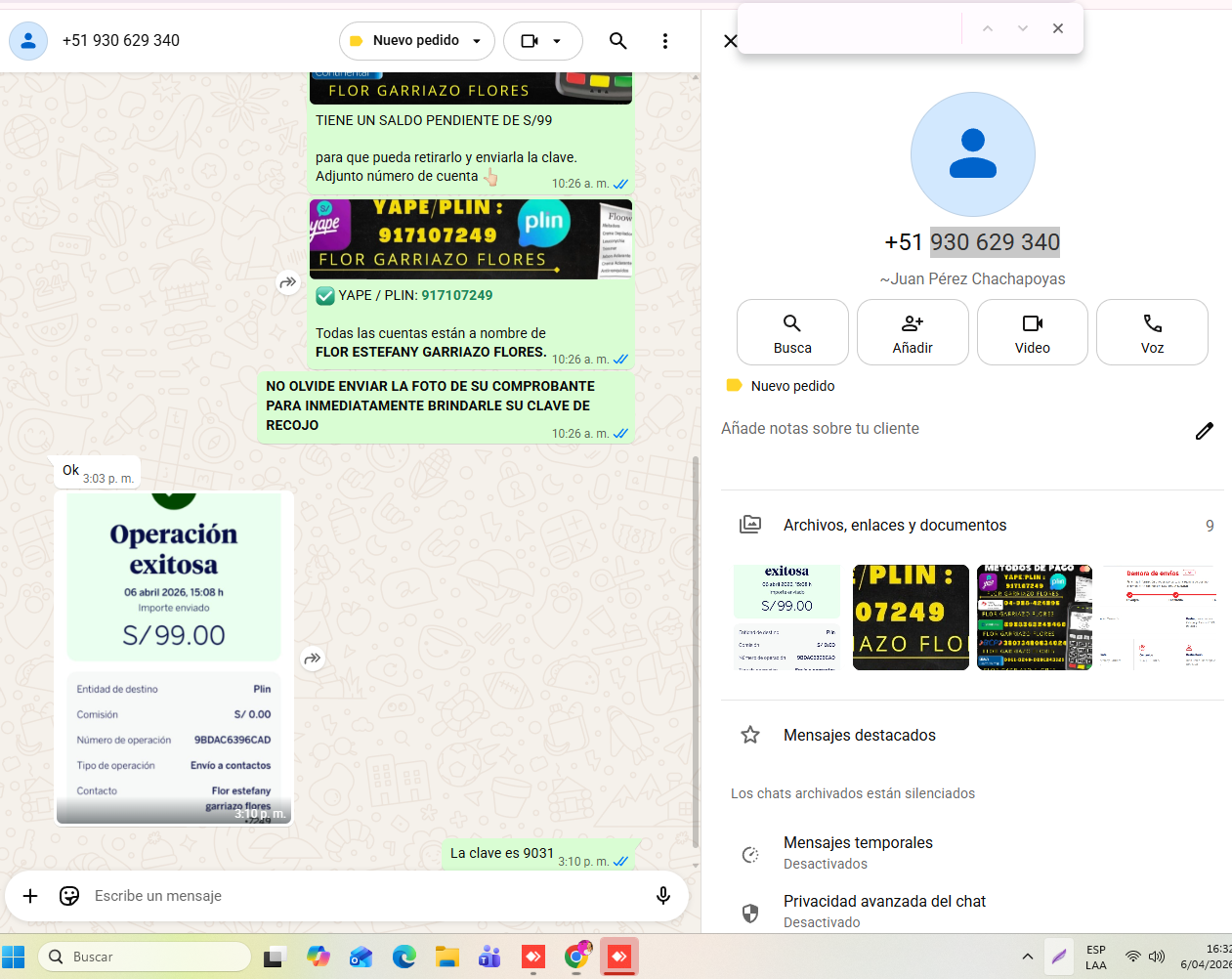The image size is (1232, 979).
Task: Click the Añadir contact button
Action: pos(913,332)
